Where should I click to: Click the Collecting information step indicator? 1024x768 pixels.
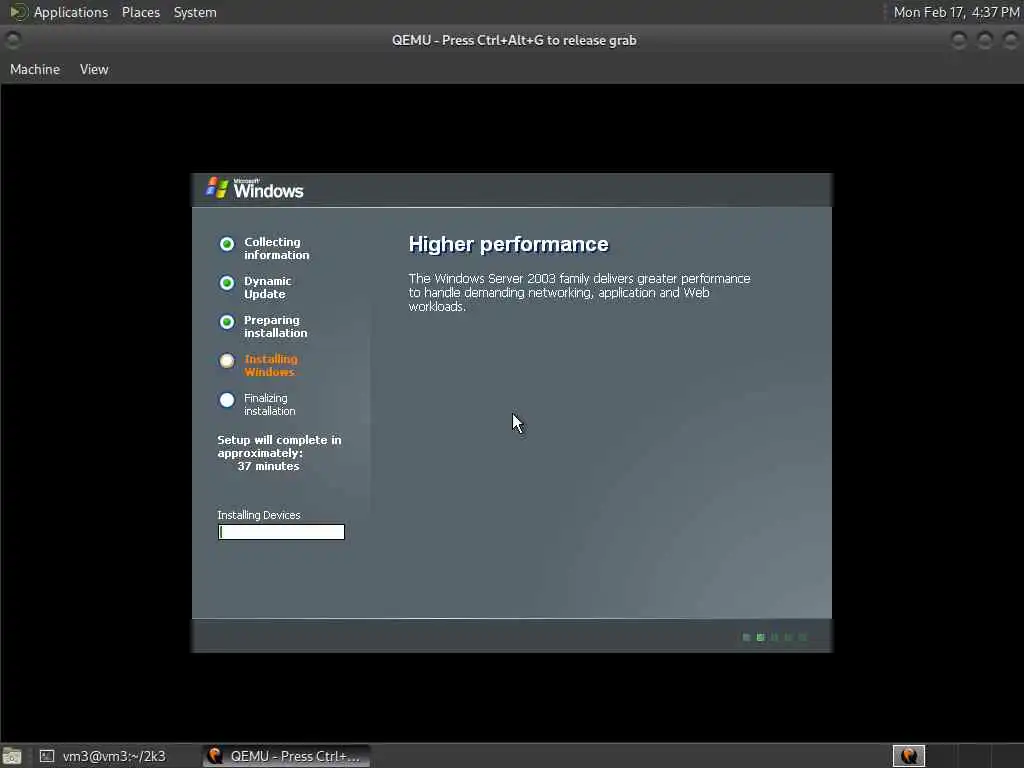227,244
